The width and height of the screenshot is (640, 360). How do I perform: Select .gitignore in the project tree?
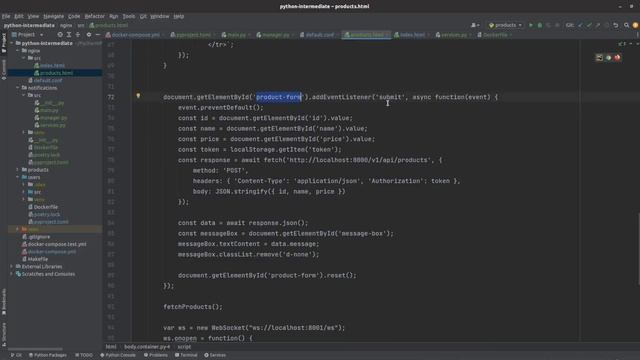39,237
